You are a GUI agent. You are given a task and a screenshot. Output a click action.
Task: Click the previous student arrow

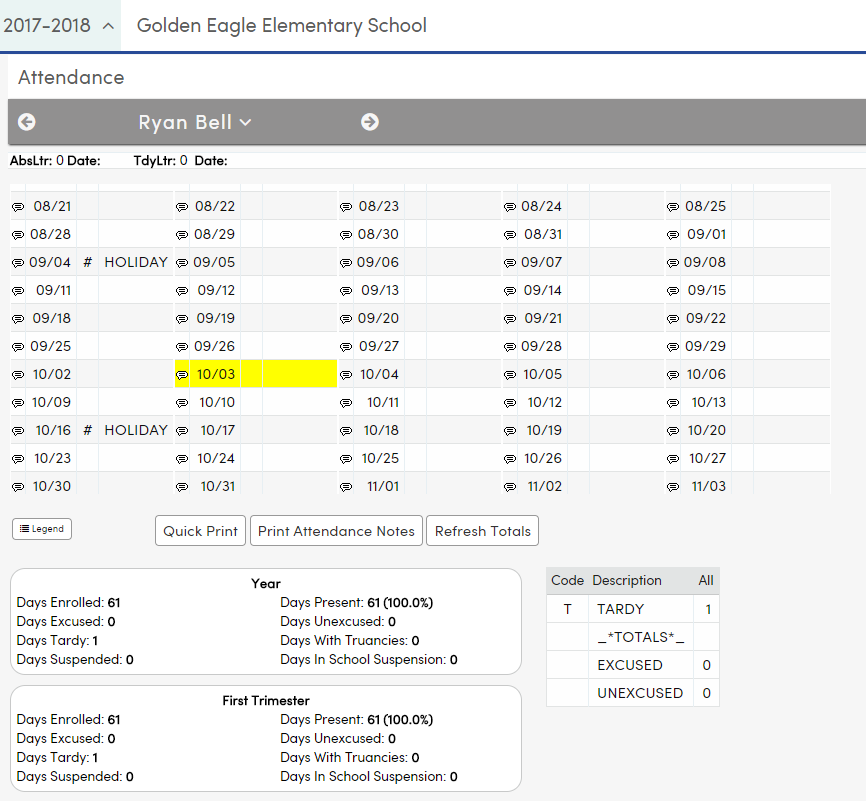click(x=26, y=122)
